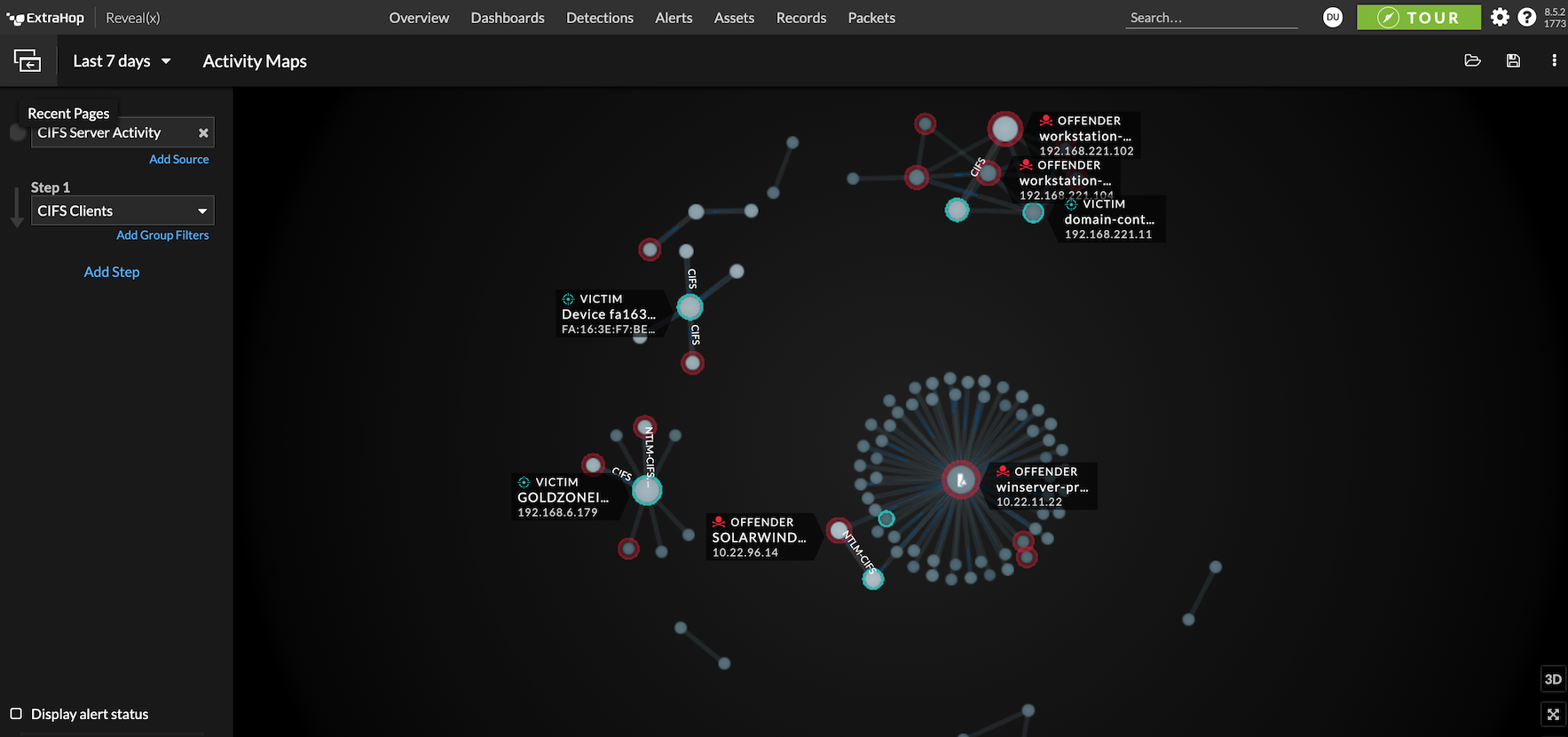
Task: Click the Step 1 label
Action: click(51, 187)
